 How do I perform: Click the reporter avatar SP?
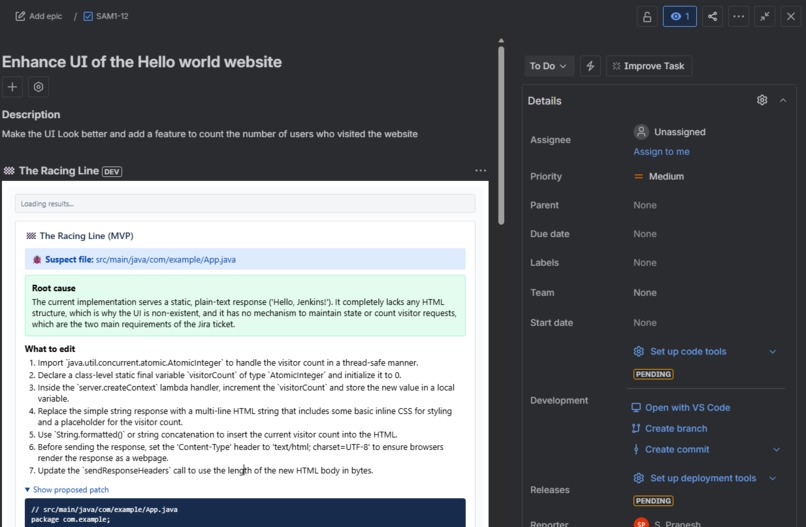pos(641,522)
